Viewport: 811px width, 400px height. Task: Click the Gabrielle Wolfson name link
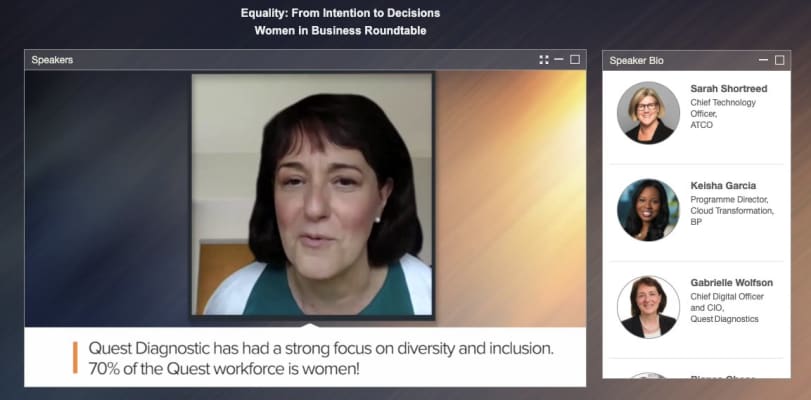coord(731,283)
